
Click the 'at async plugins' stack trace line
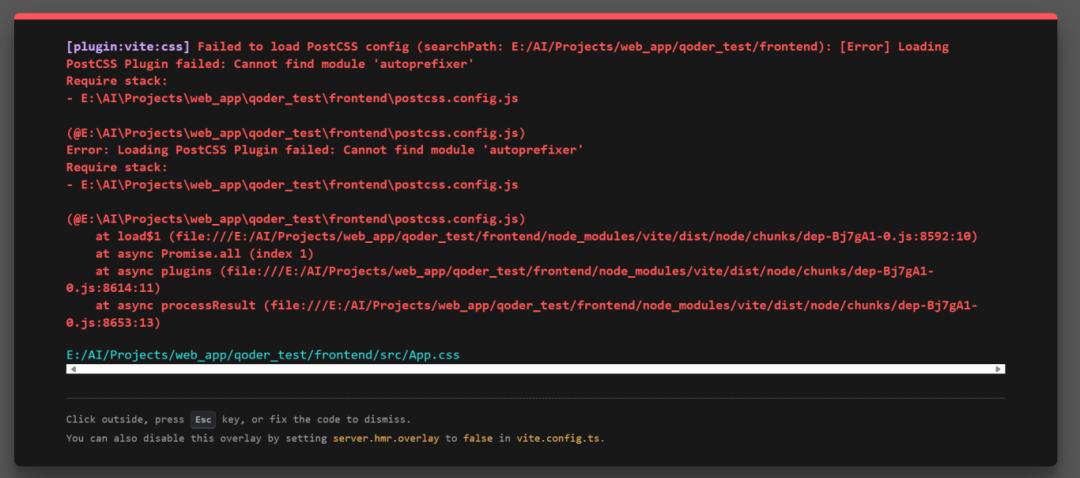coord(500,279)
